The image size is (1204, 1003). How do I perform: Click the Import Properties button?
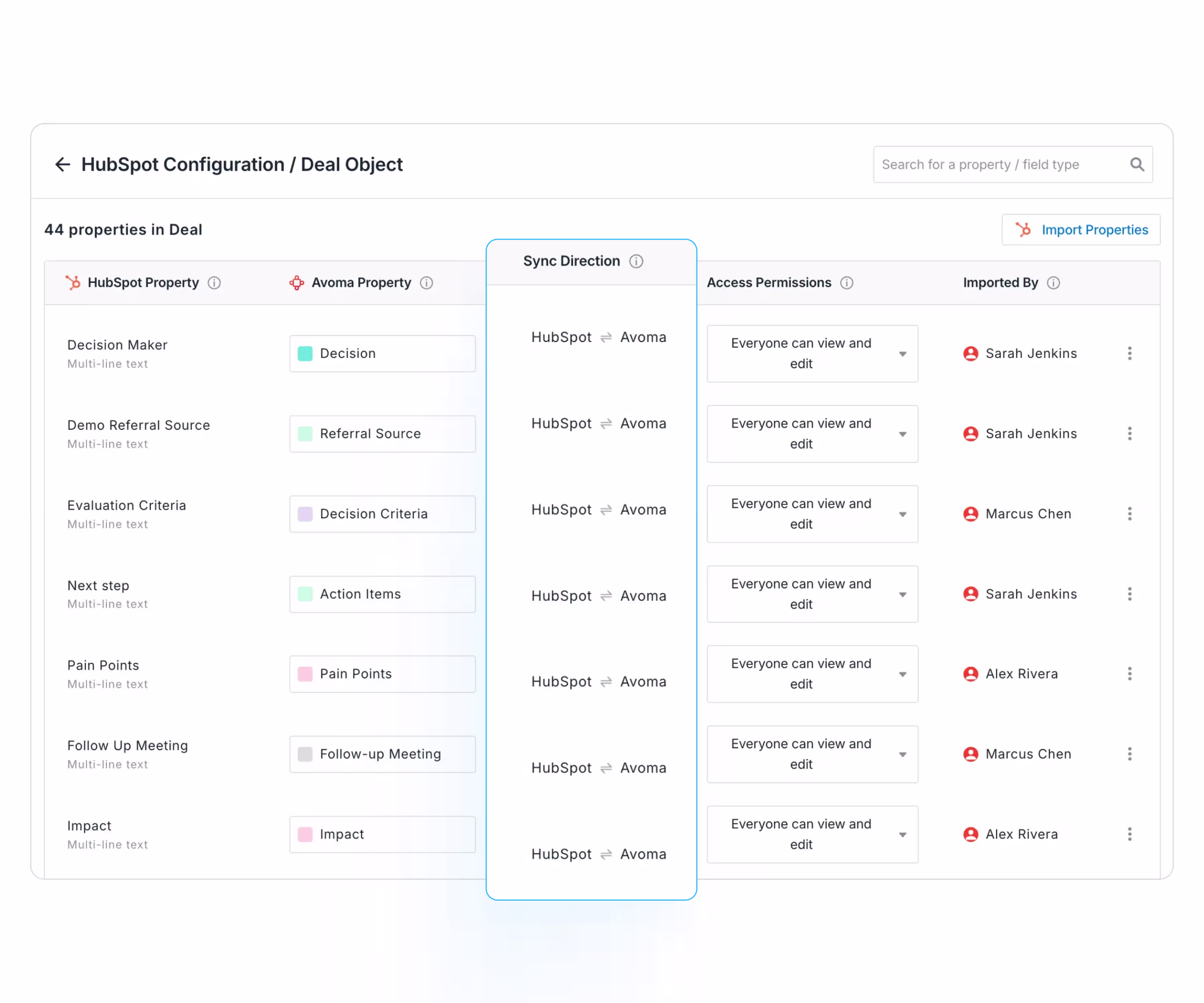tap(1081, 230)
